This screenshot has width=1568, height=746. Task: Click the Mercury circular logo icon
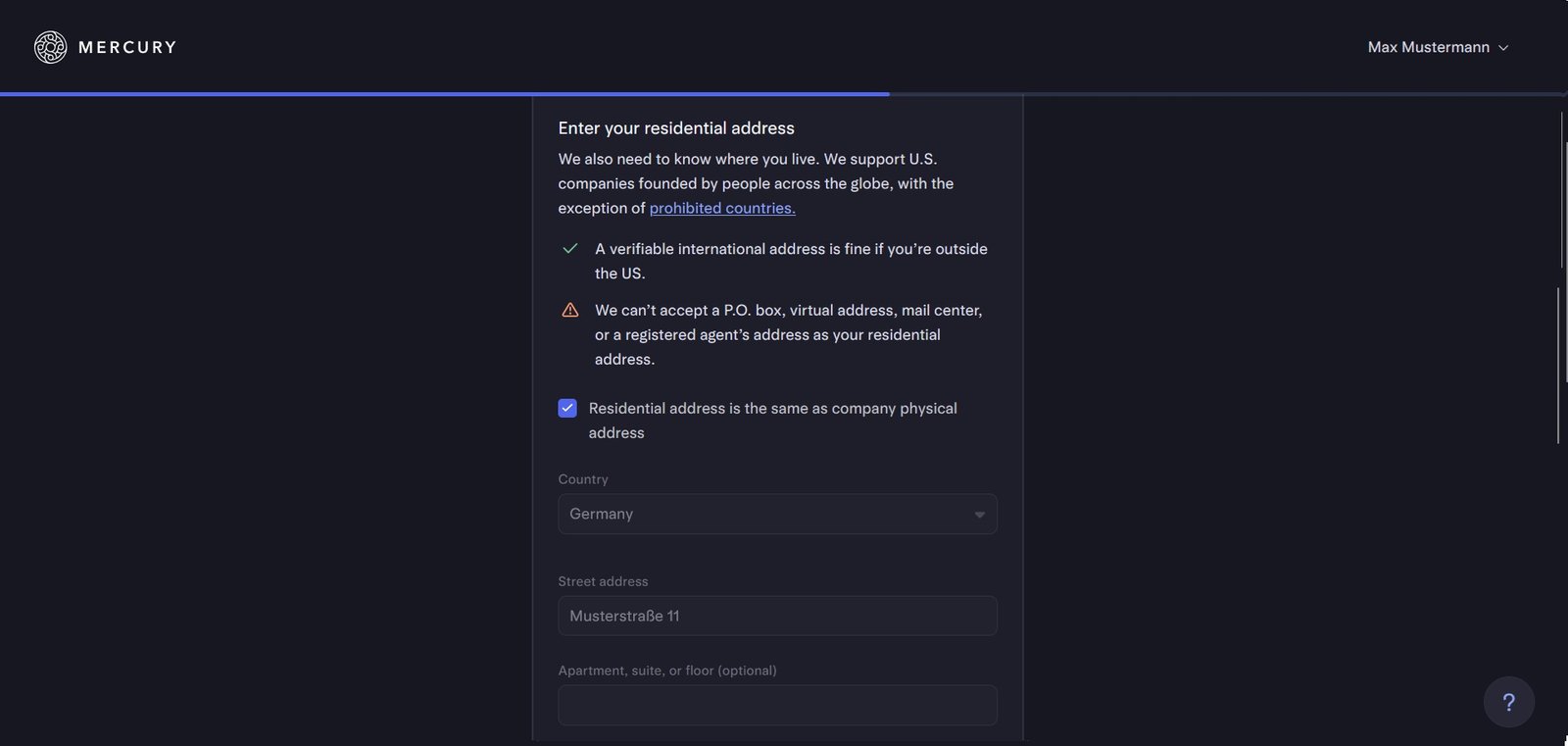[x=50, y=47]
